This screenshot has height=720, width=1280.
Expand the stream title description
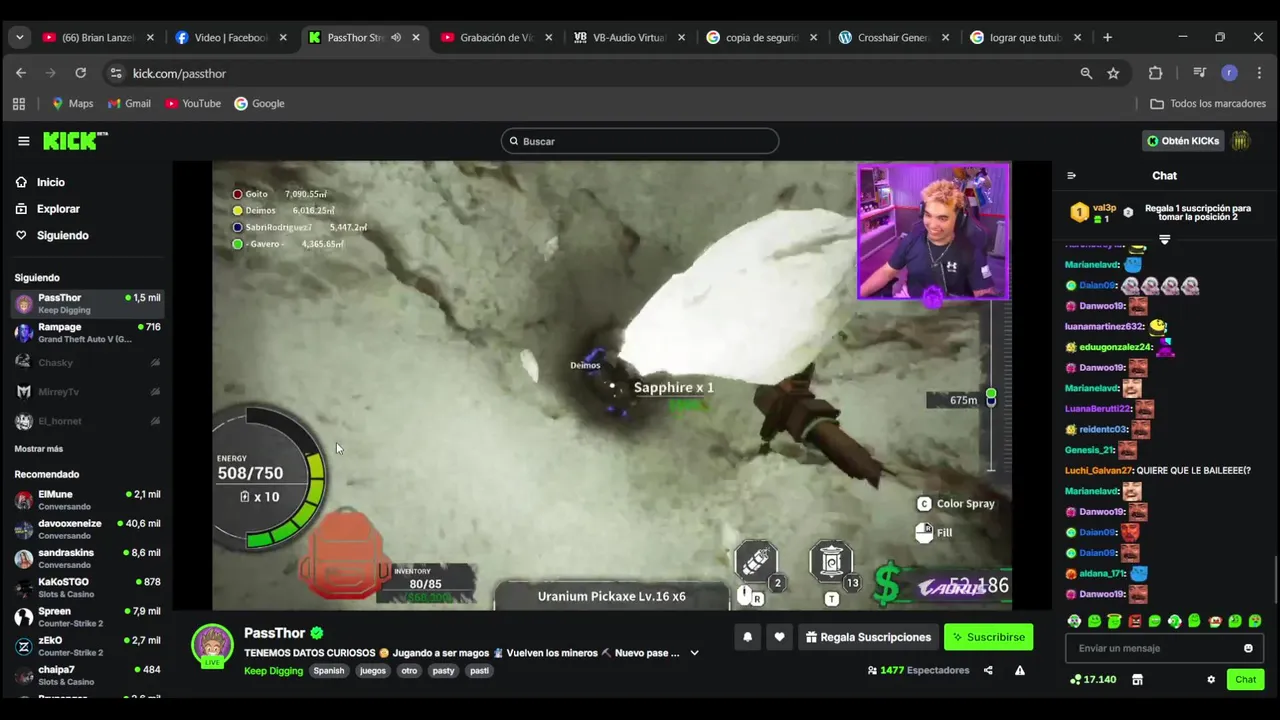(694, 653)
